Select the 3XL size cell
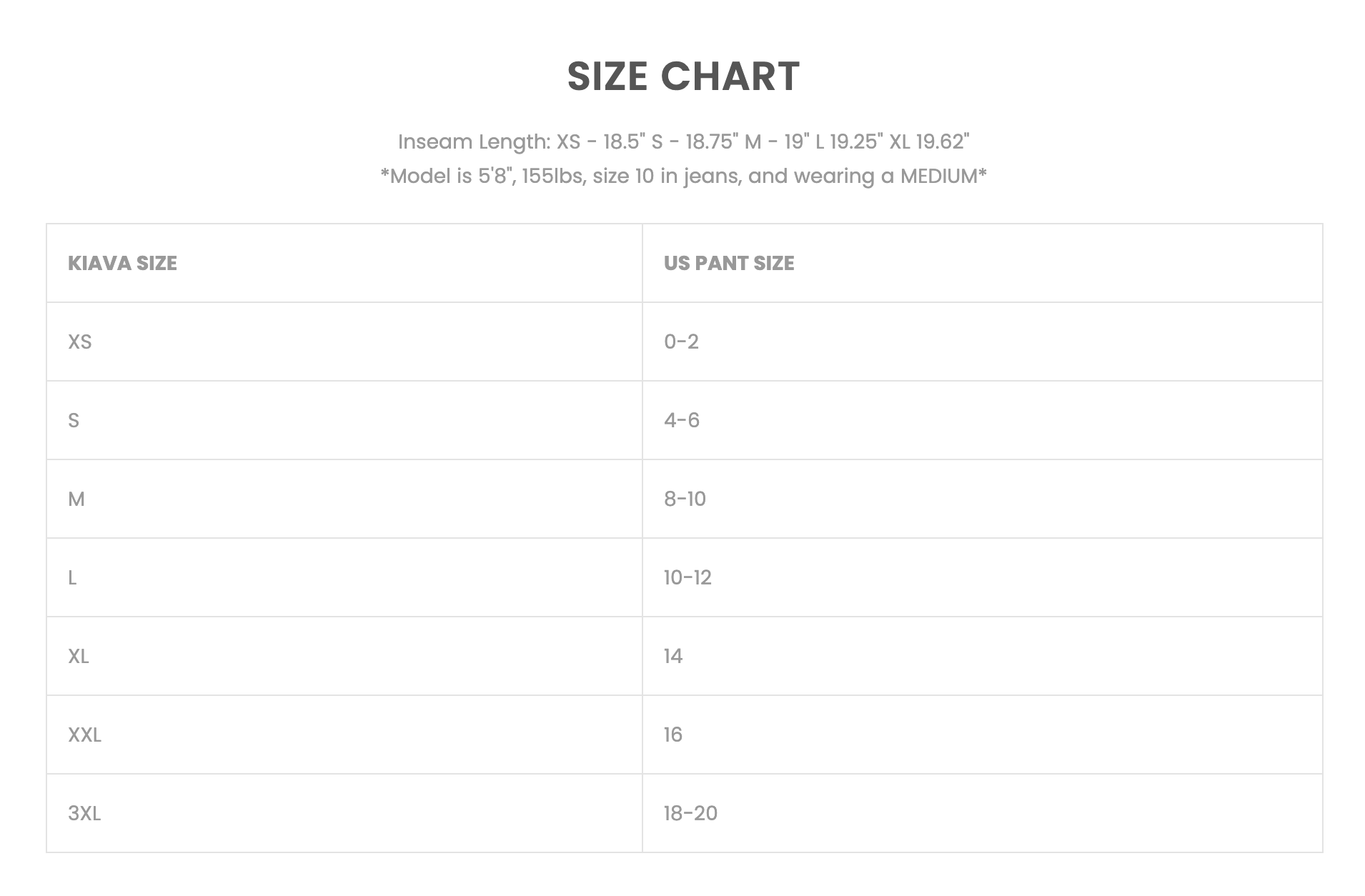Screen dimensions: 1365x896 pos(84,813)
